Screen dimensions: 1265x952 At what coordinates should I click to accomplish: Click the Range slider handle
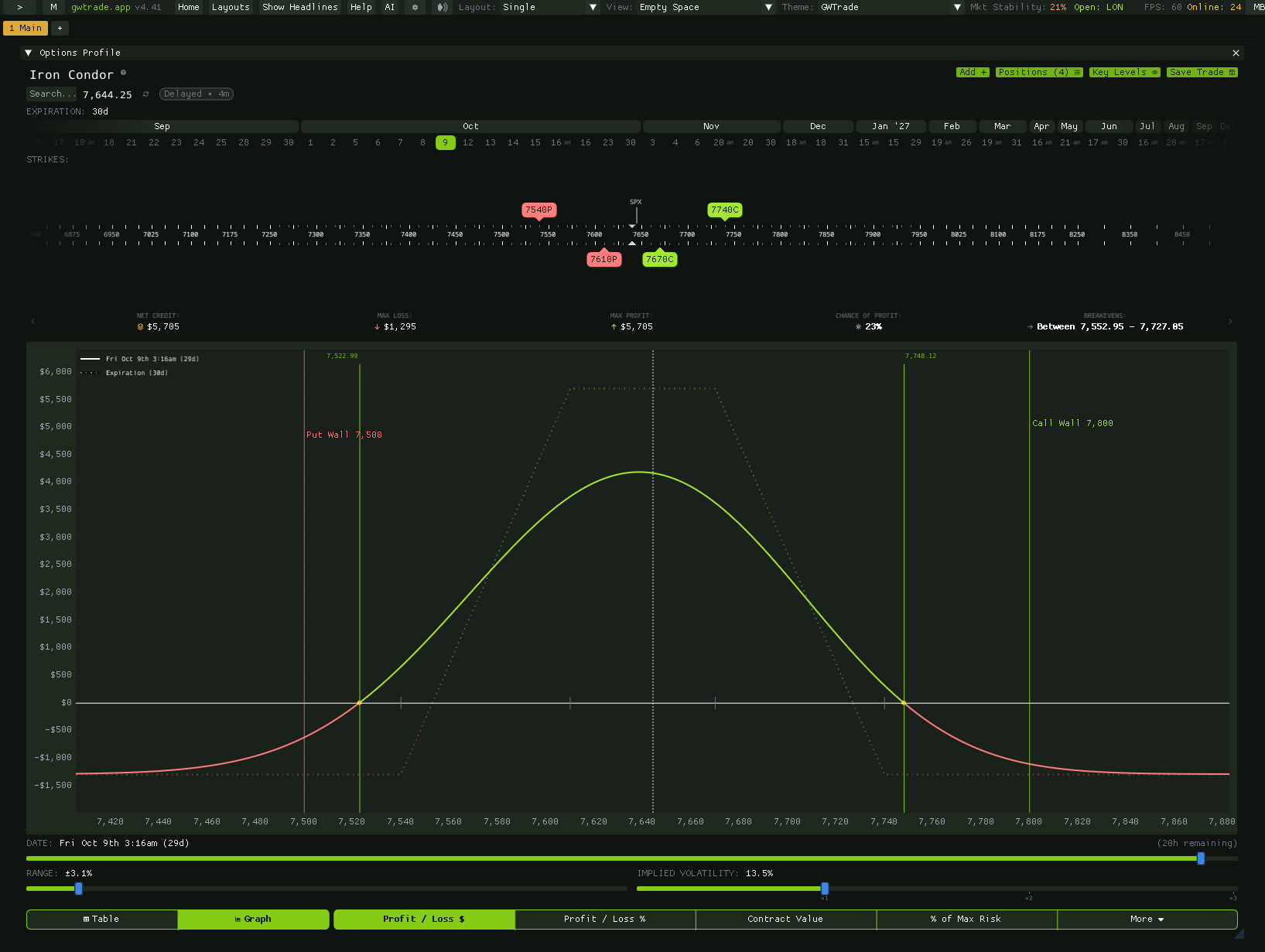point(79,889)
